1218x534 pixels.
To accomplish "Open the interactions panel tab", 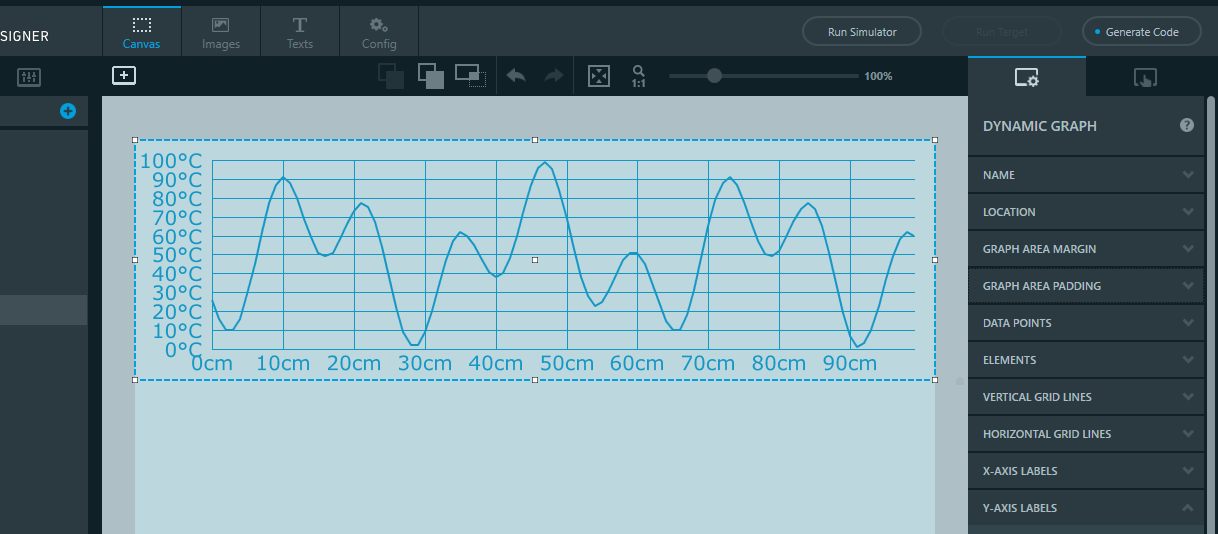I will pos(1145,77).
